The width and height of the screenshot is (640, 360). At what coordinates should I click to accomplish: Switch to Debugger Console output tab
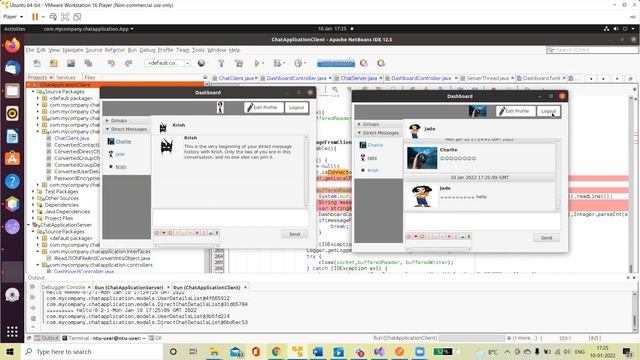tap(63, 287)
